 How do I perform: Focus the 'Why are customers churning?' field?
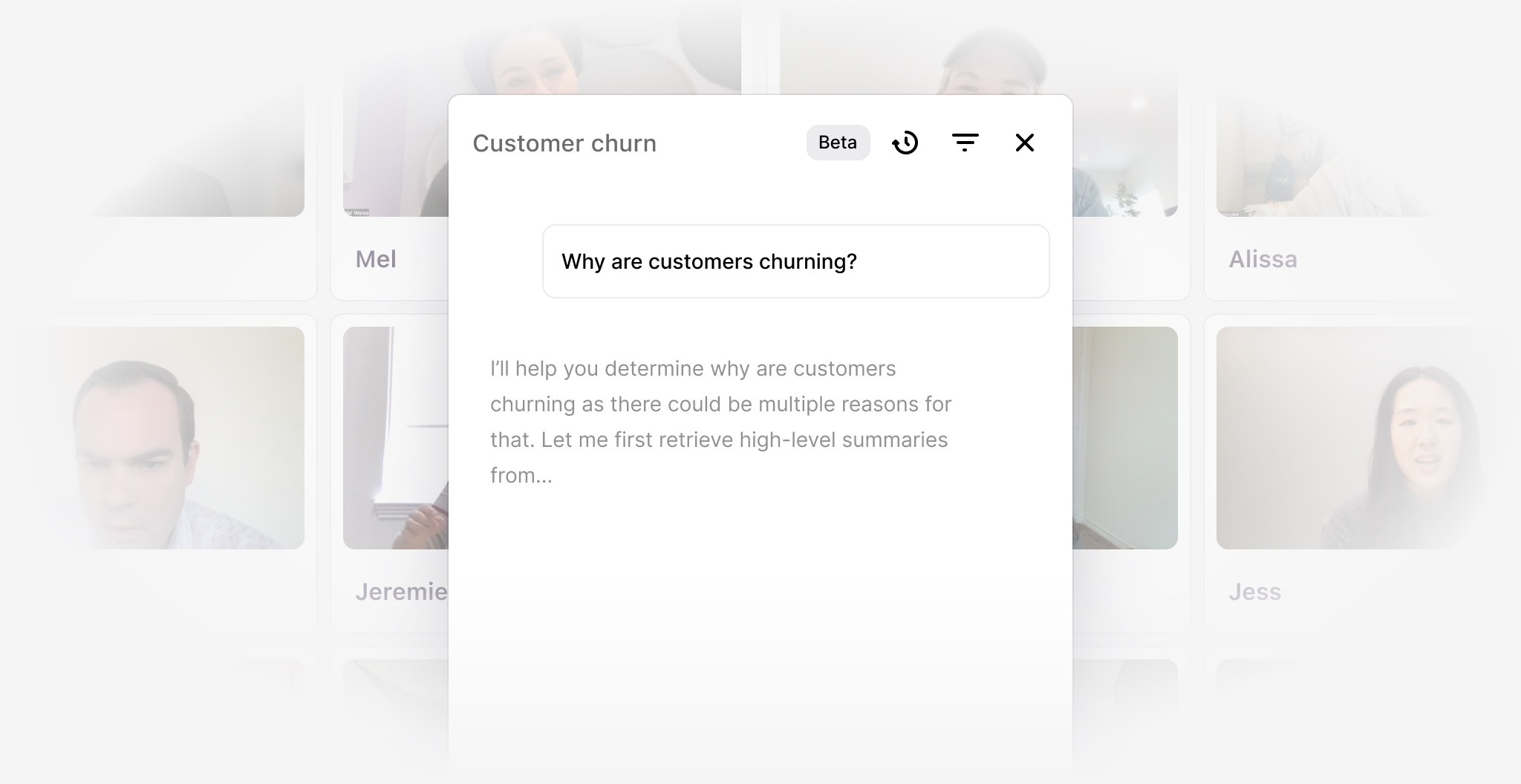coord(795,261)
